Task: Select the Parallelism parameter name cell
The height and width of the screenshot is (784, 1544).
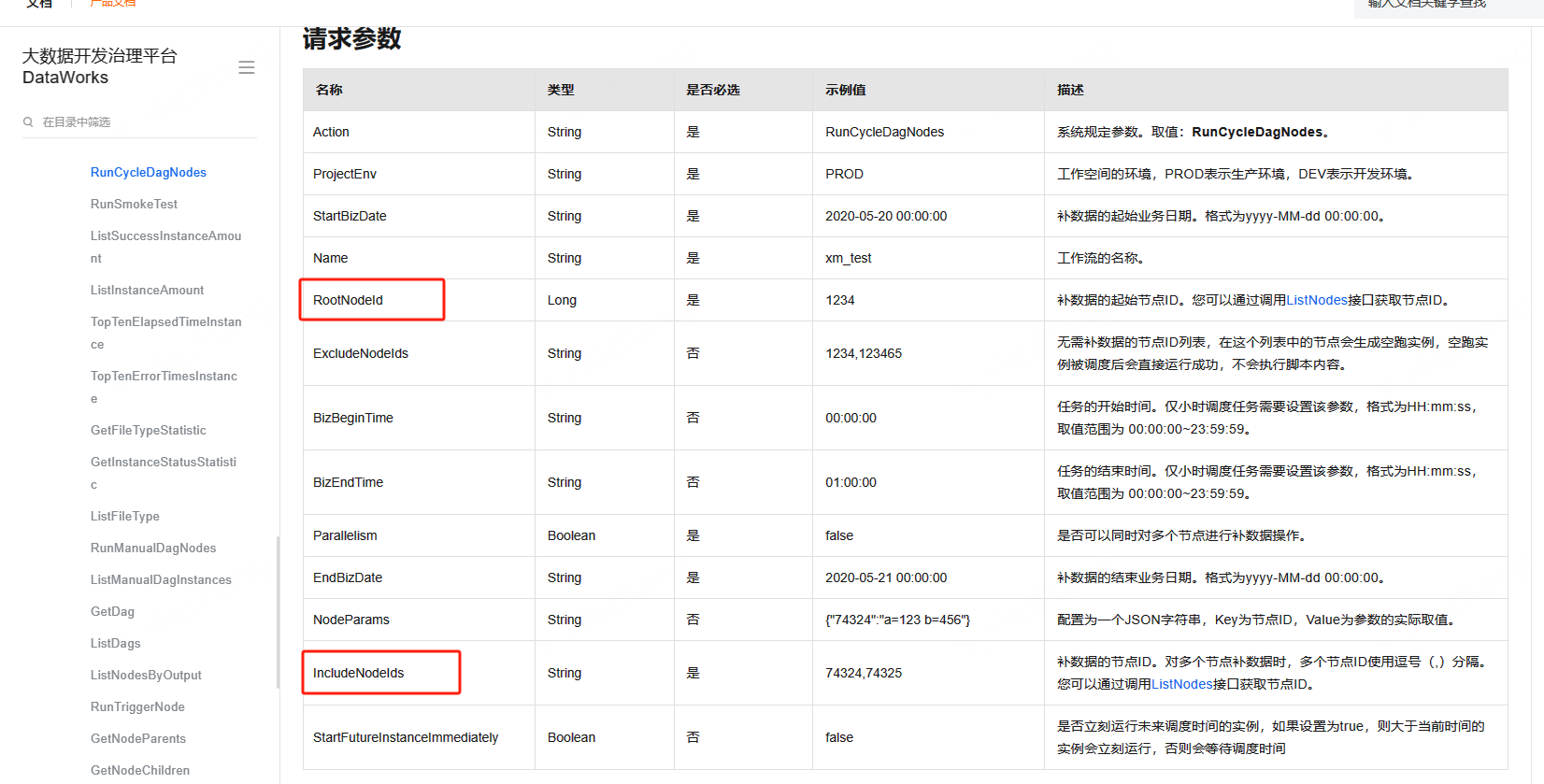Action: click(419, 535)
